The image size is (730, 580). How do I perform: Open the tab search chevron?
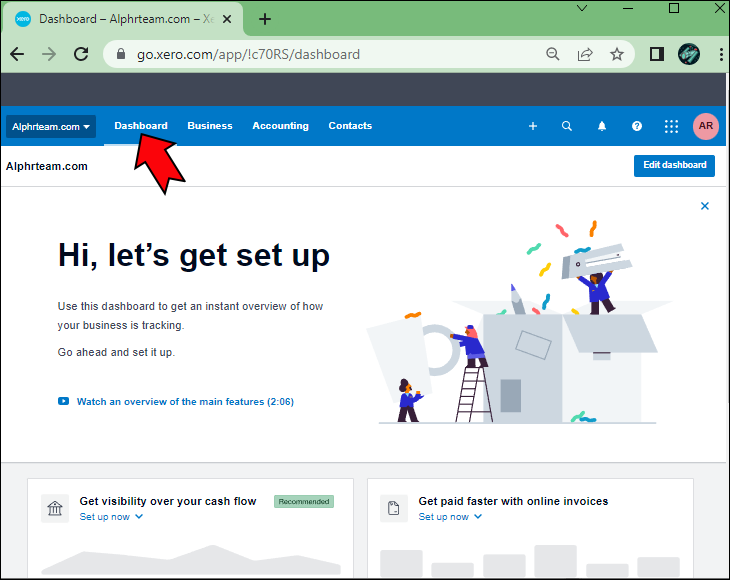pos(582,8)
